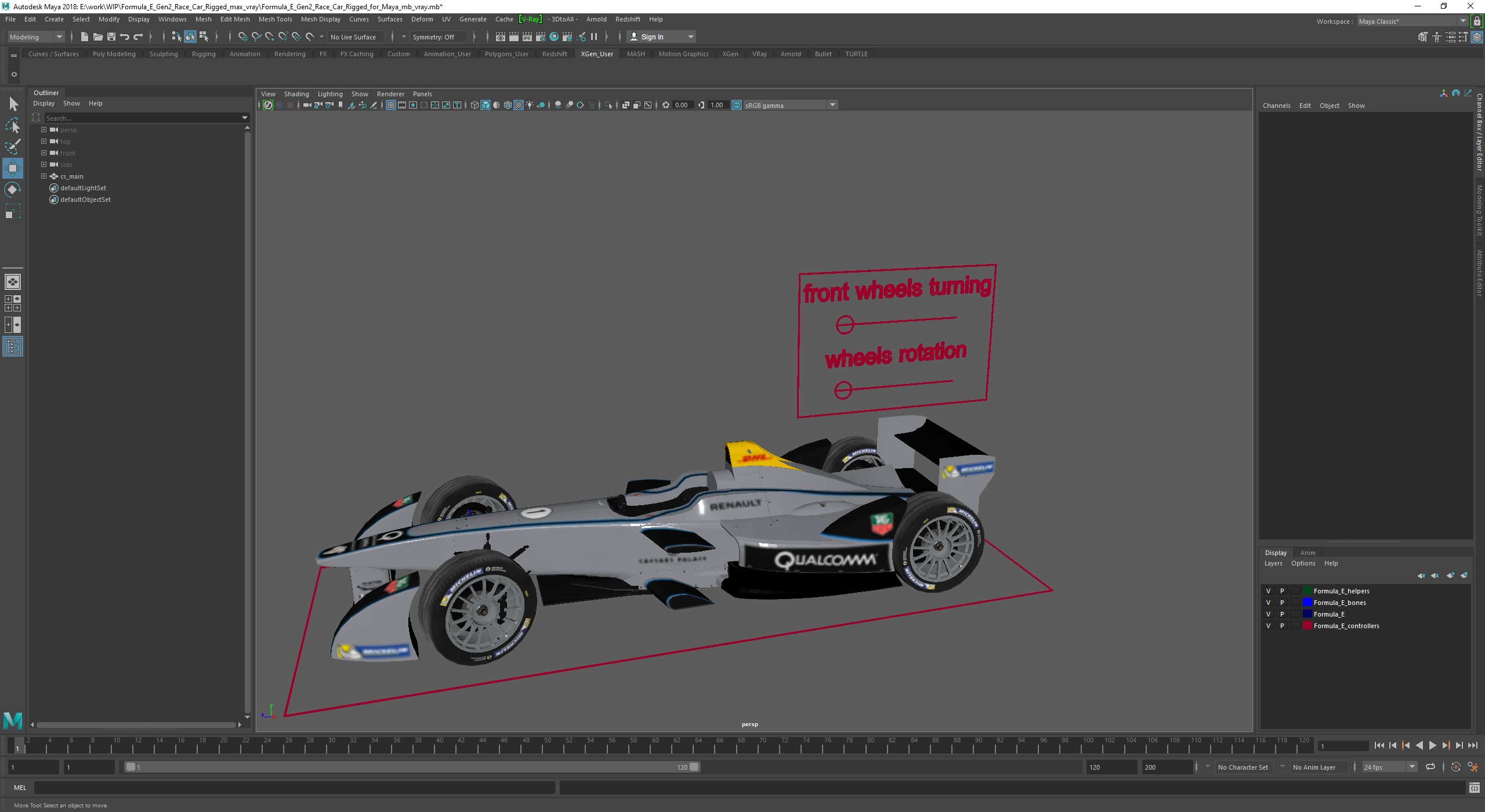Open the Modeling menu set dropdown
The width and height of the screenshot is (1485, 812).
pyautogui.click(x=36, y=37)
